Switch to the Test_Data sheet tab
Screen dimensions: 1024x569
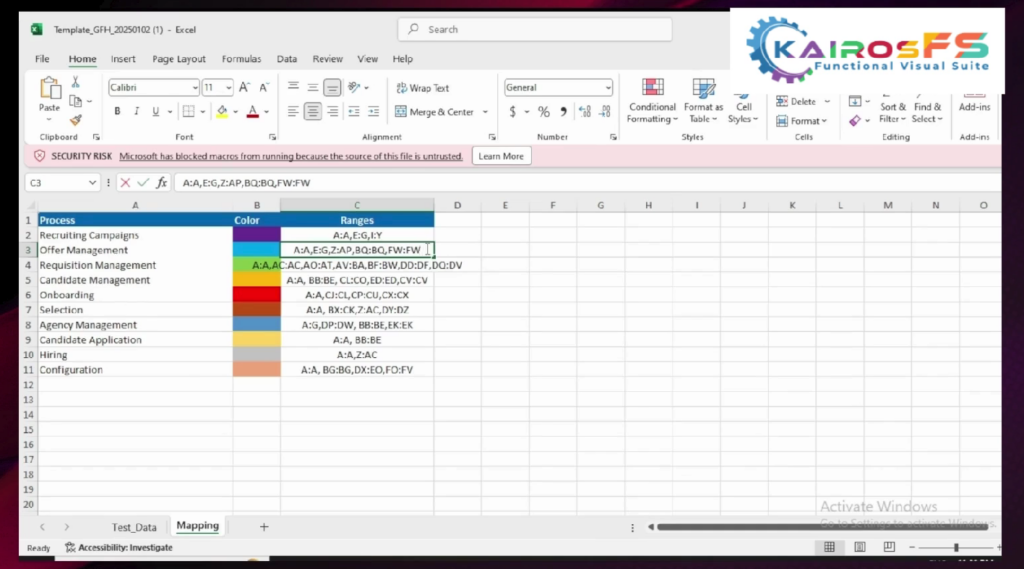[x=134, y=527]
